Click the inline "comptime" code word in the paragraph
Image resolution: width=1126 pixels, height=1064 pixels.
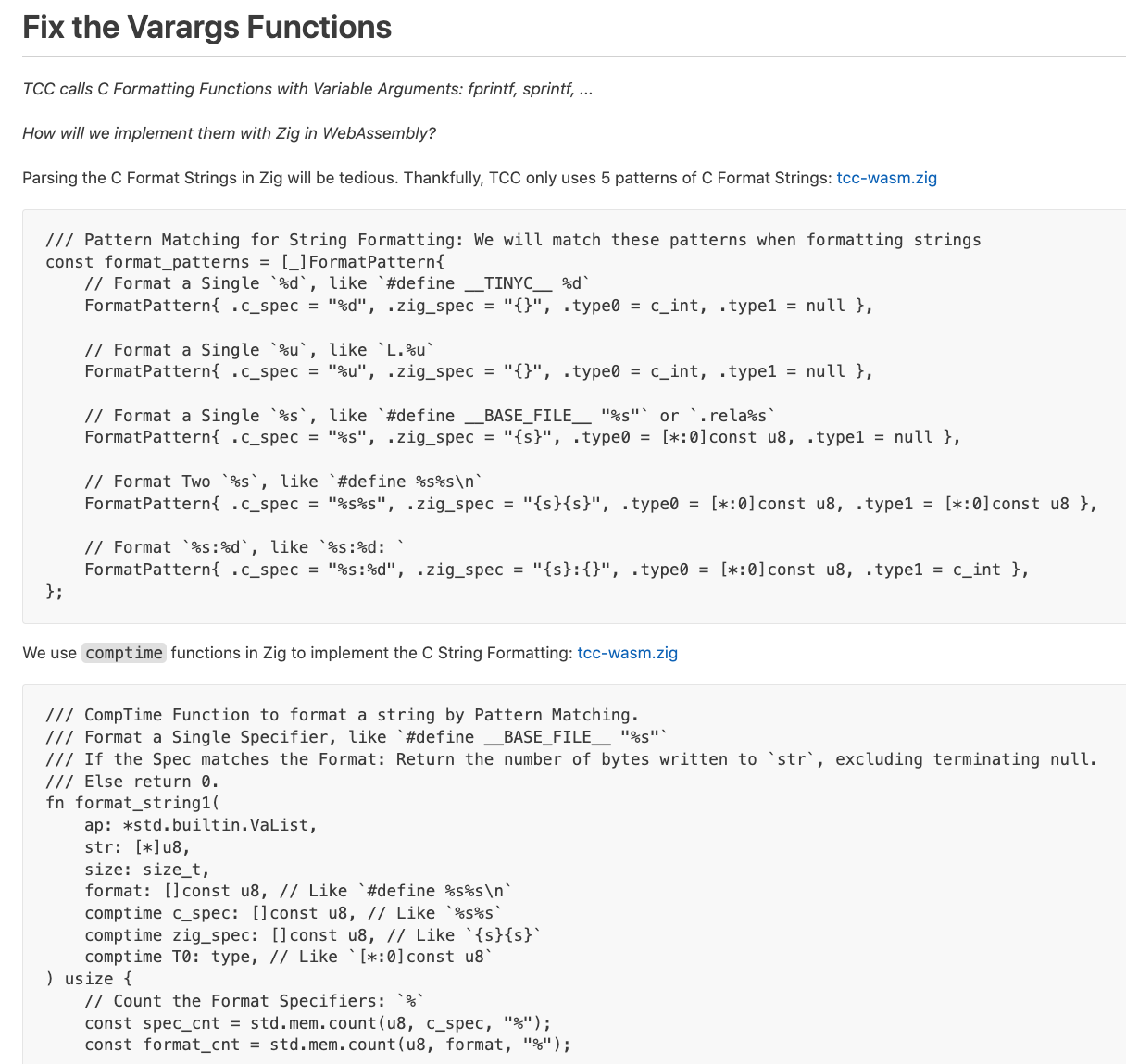tap(124, 653)
